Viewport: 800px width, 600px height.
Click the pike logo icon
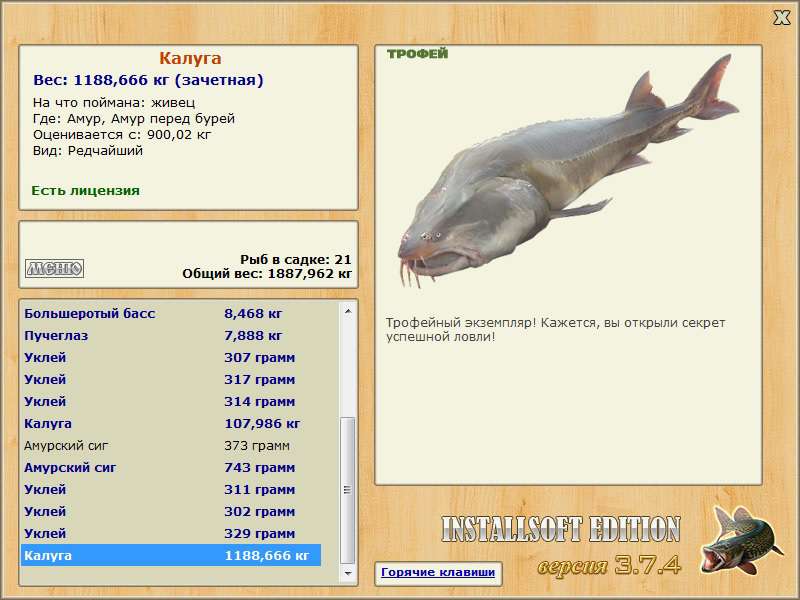(741, 539)
